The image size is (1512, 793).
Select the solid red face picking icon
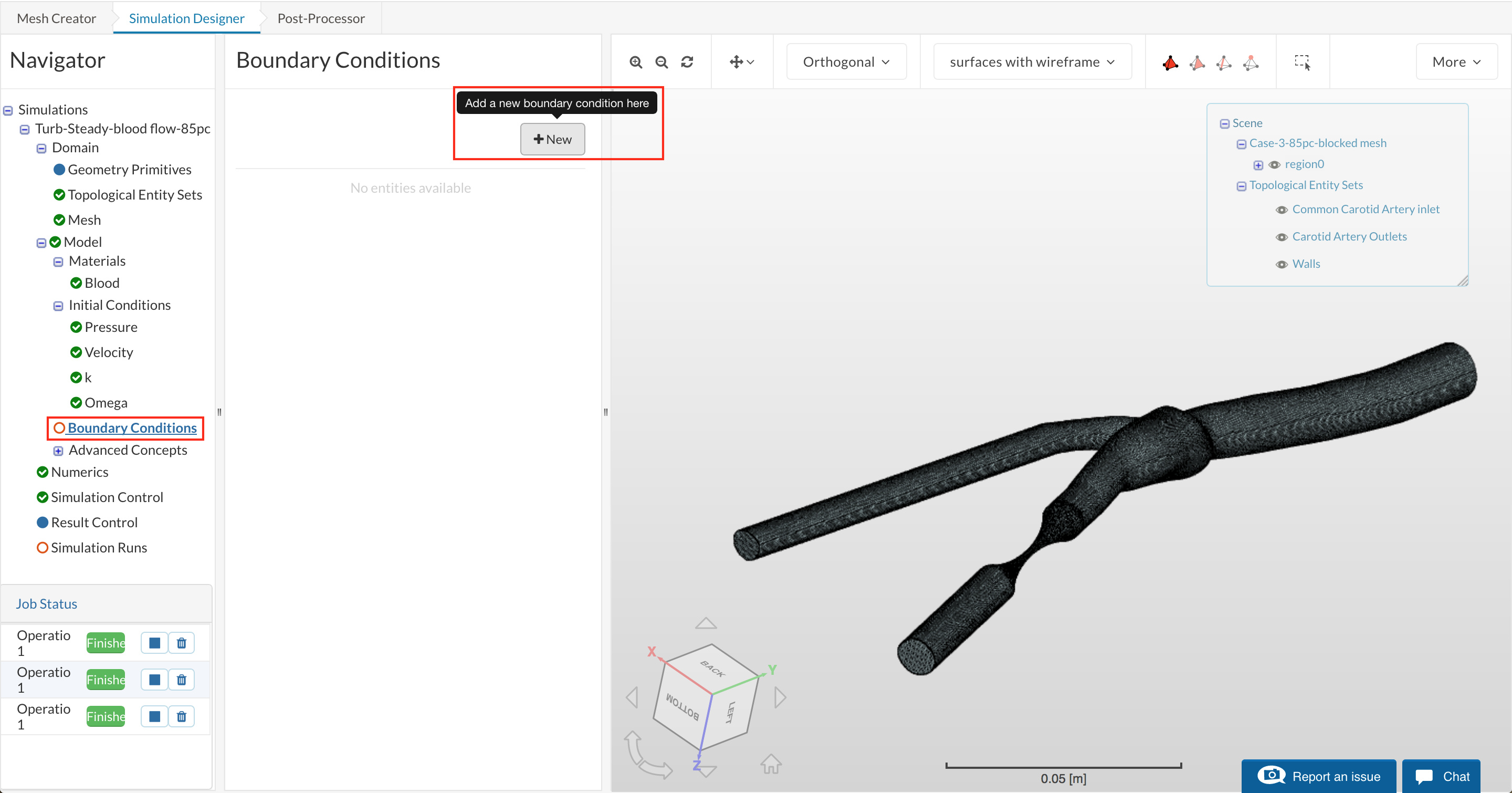coord(1170,63)
